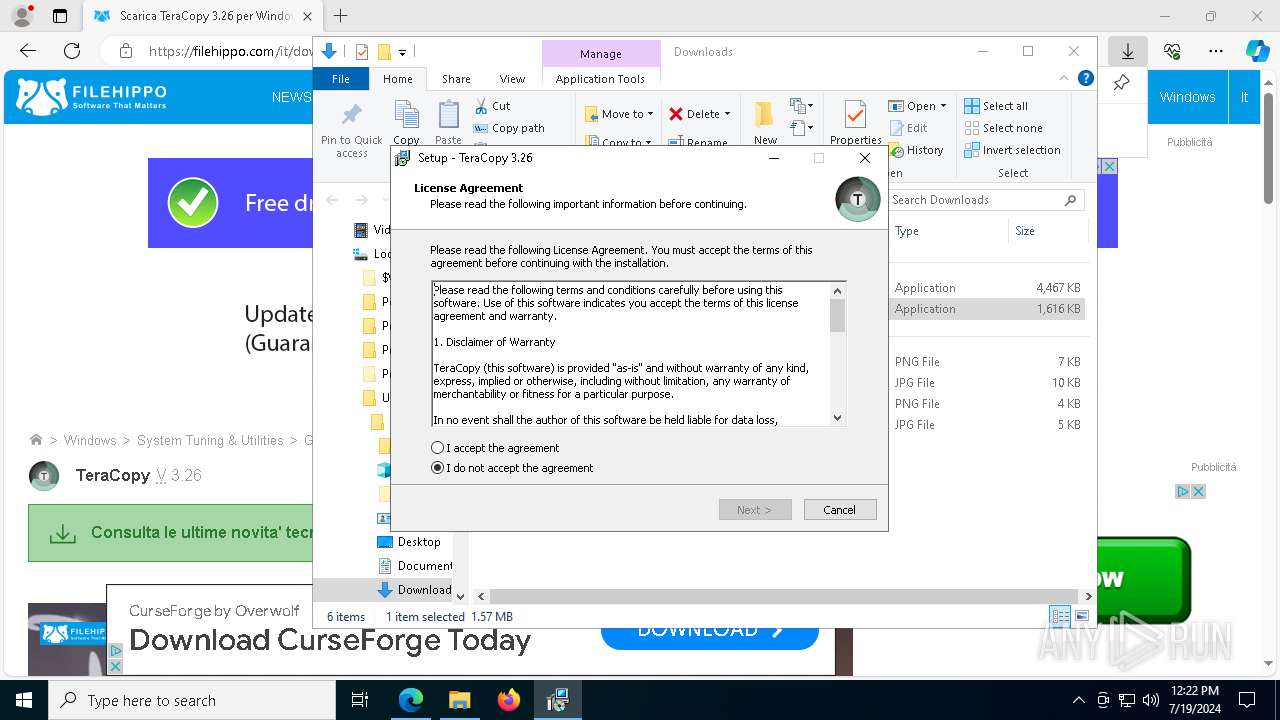1280x720 pixels.
Task: Click the Cancel button in TeraCopy setup
Action: click(840, 510)
